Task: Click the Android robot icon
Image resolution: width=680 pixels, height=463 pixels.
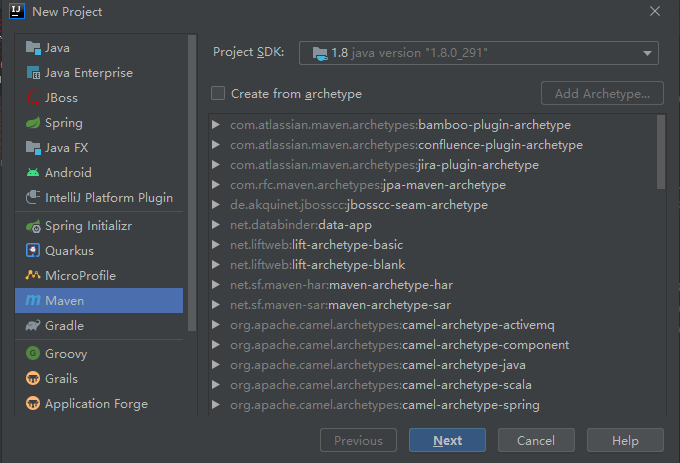Action: click(x=33, y=173)
